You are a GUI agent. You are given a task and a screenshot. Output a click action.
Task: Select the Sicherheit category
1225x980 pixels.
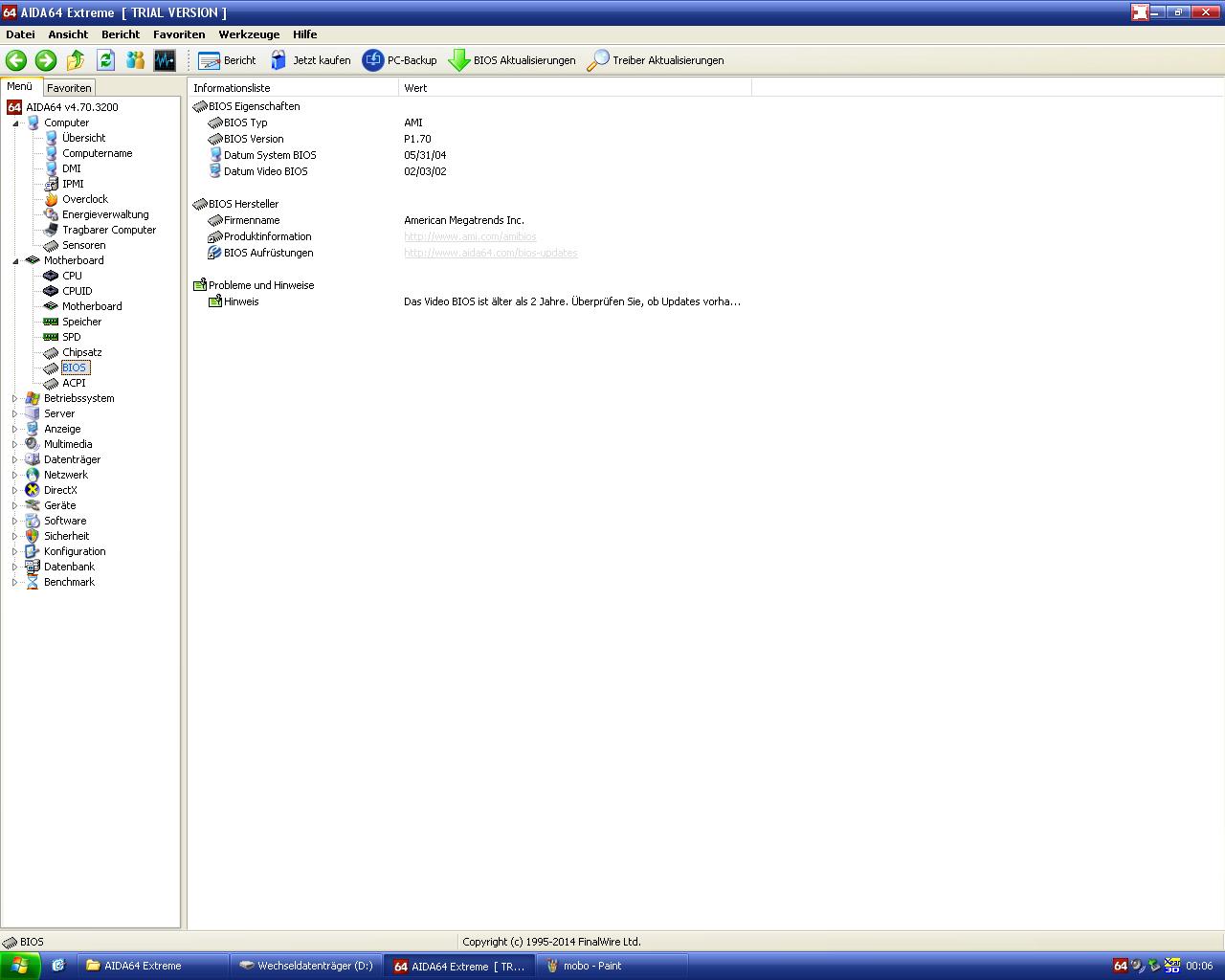click(x=66, y=536)
